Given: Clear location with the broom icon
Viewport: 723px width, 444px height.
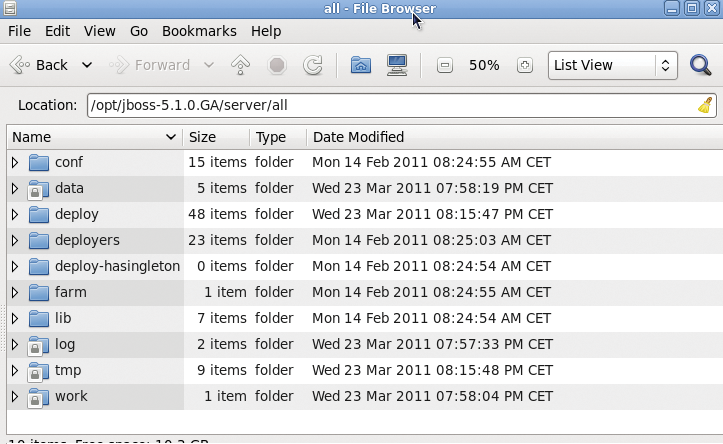Looking at the screenshot, I should pyautogui.click(x=705, y=105).
